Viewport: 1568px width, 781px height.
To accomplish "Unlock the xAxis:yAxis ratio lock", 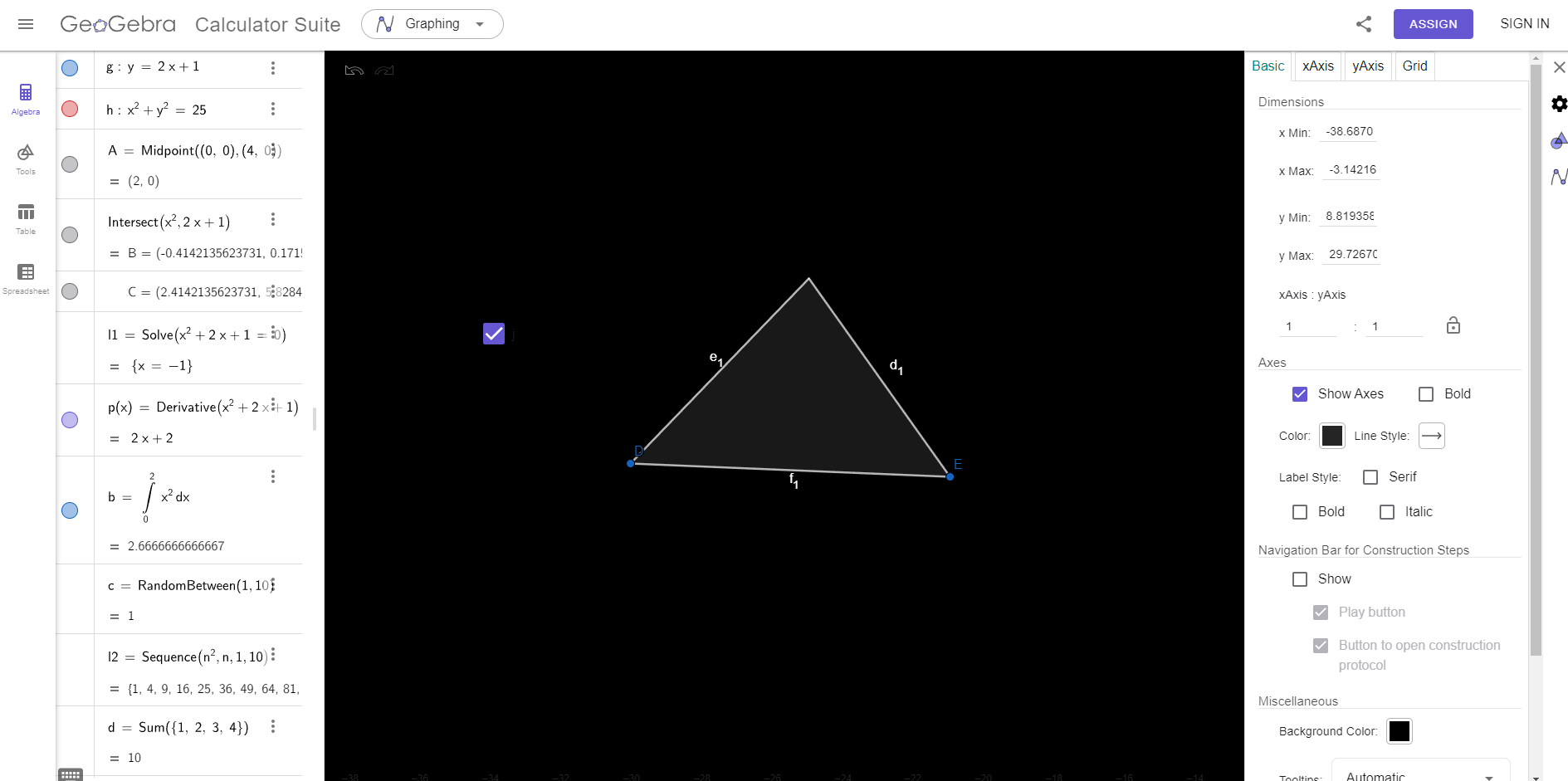I will tap(1453, 325).
